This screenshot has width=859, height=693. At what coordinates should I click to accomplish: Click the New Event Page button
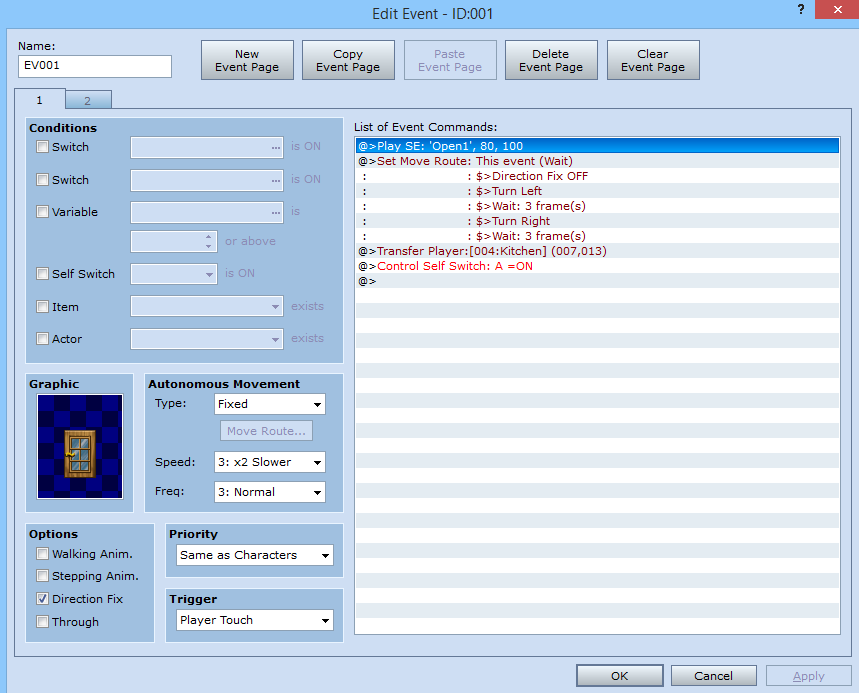[x=247, y=60]
